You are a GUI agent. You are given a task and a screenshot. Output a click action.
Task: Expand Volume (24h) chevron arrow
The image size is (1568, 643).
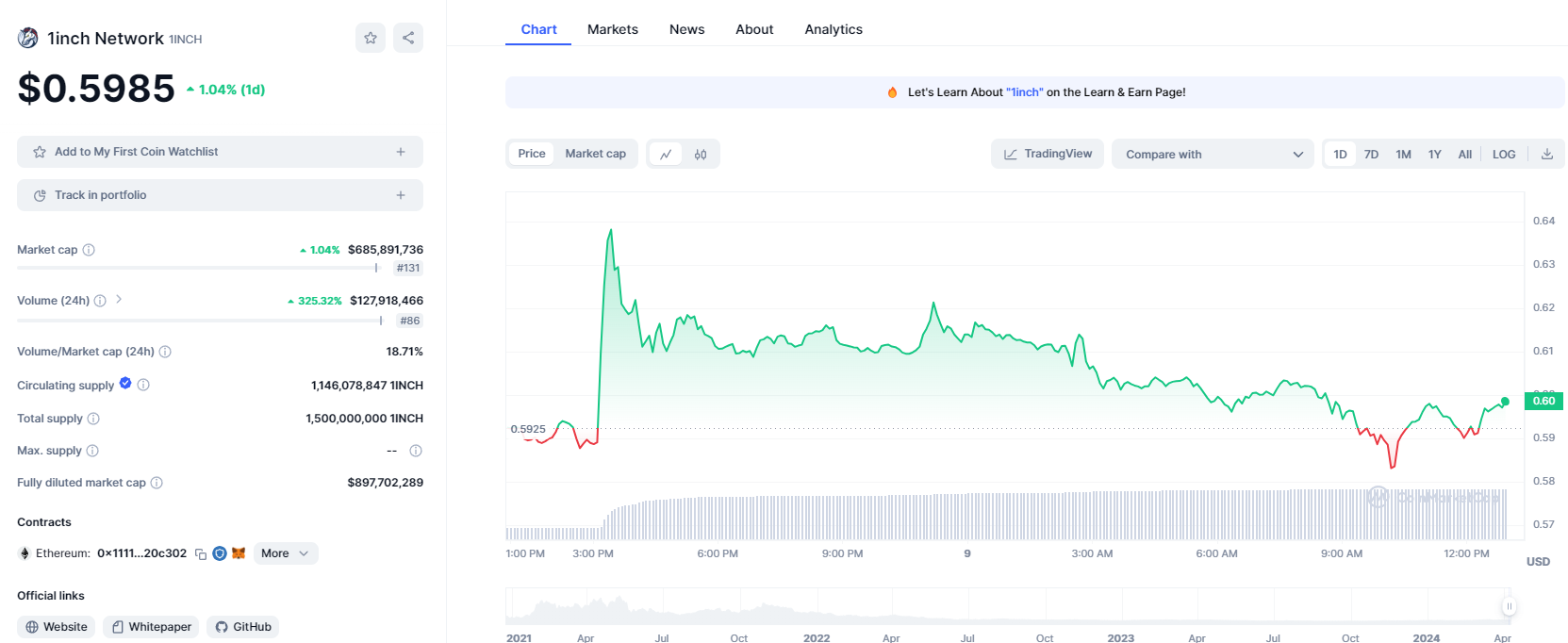pyautogui.click(x=119, y=300)
